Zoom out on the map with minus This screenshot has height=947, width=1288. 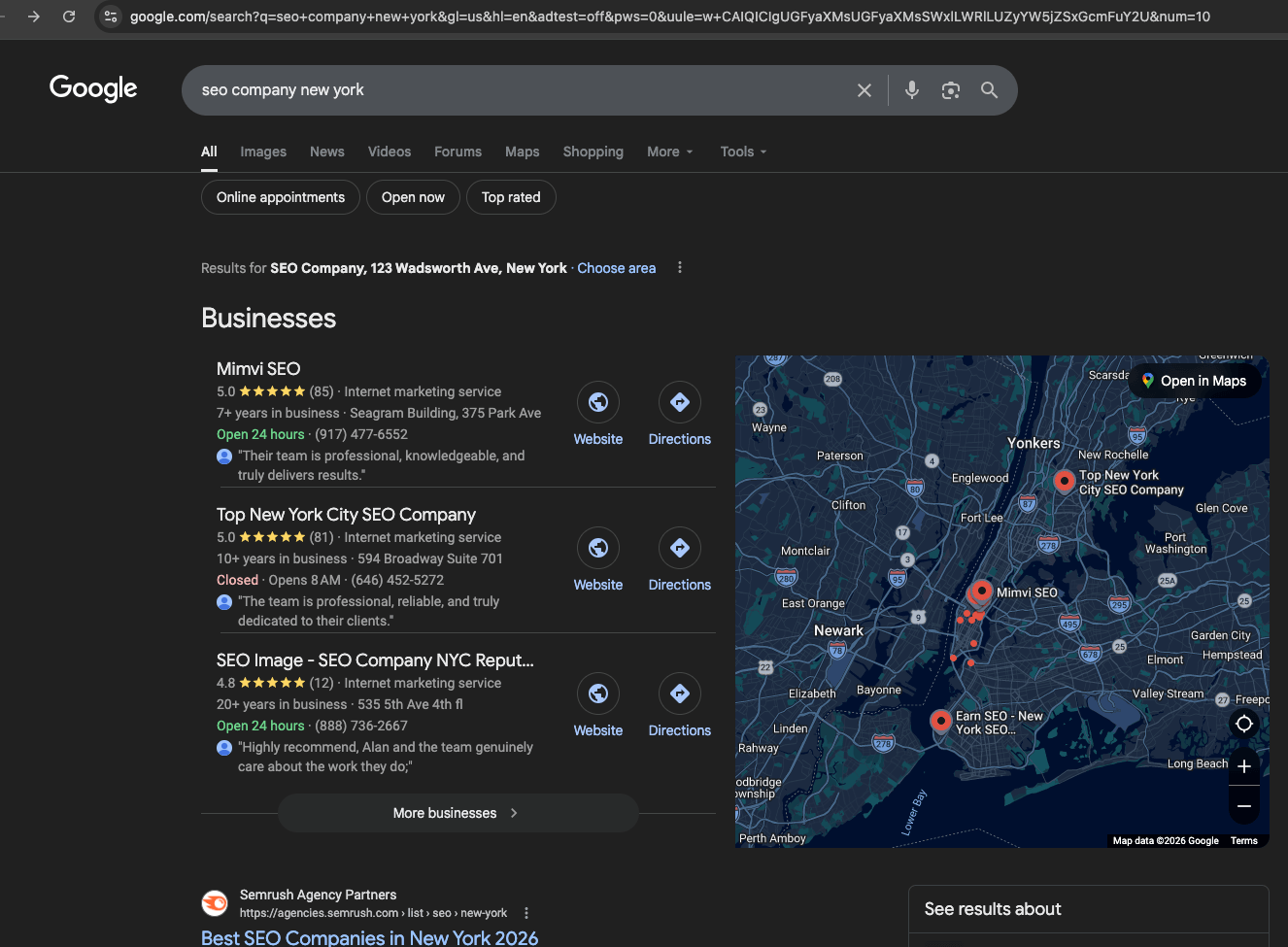[1244, 806]
